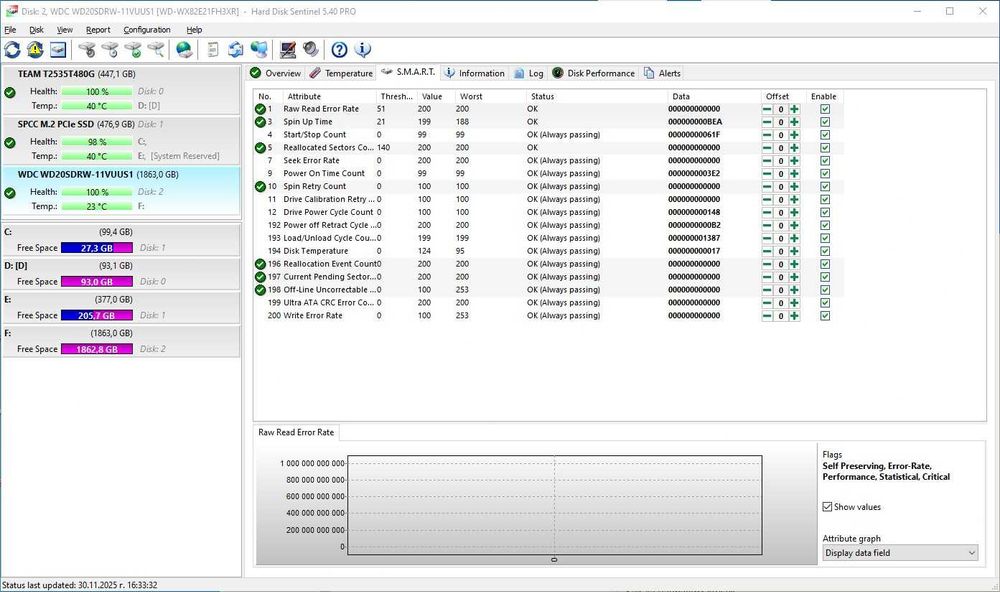Image resolution: width=1000 pixels, height=592 pixels.
Task: Click the refresh icon with yellow warning sign
Action: click(x=35, y=49)
